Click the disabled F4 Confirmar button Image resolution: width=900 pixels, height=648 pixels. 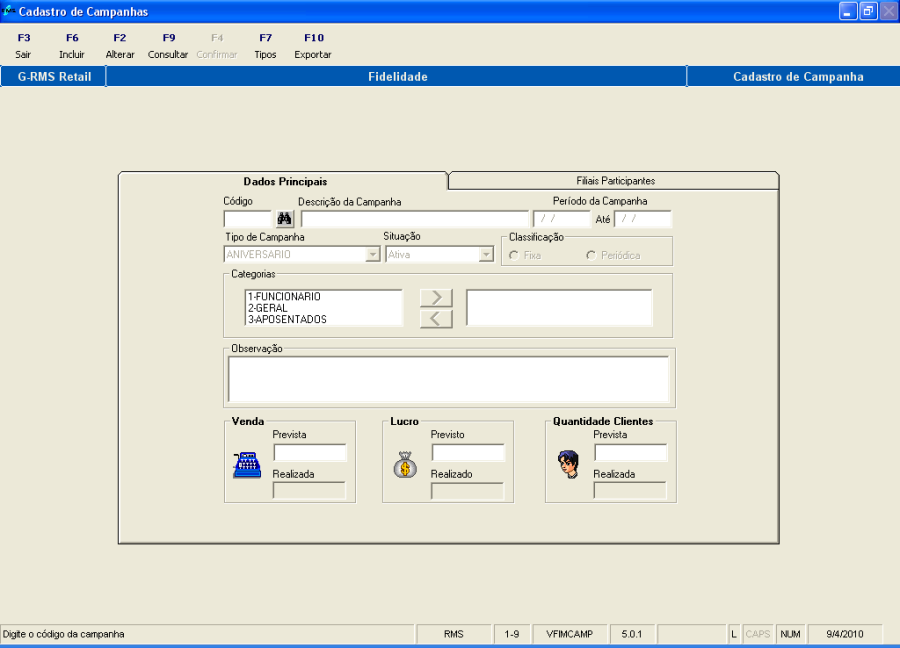(217, 46)
